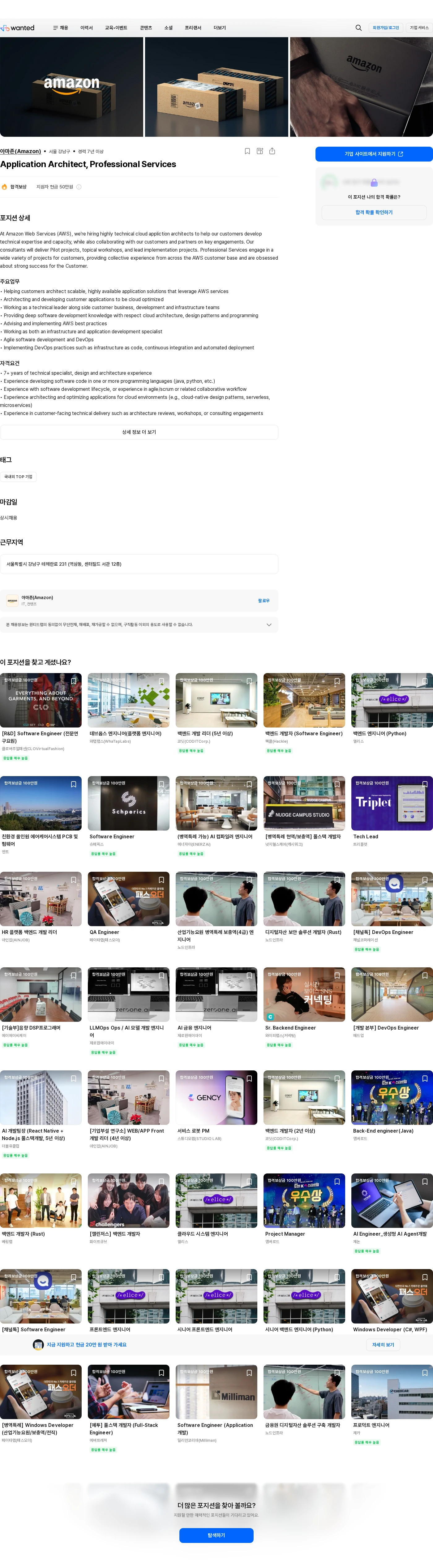Bookmark the Windows Developer (C#, WPF) card
The height and width of the screenshot is (1568, 433).
coord(425,1278)
